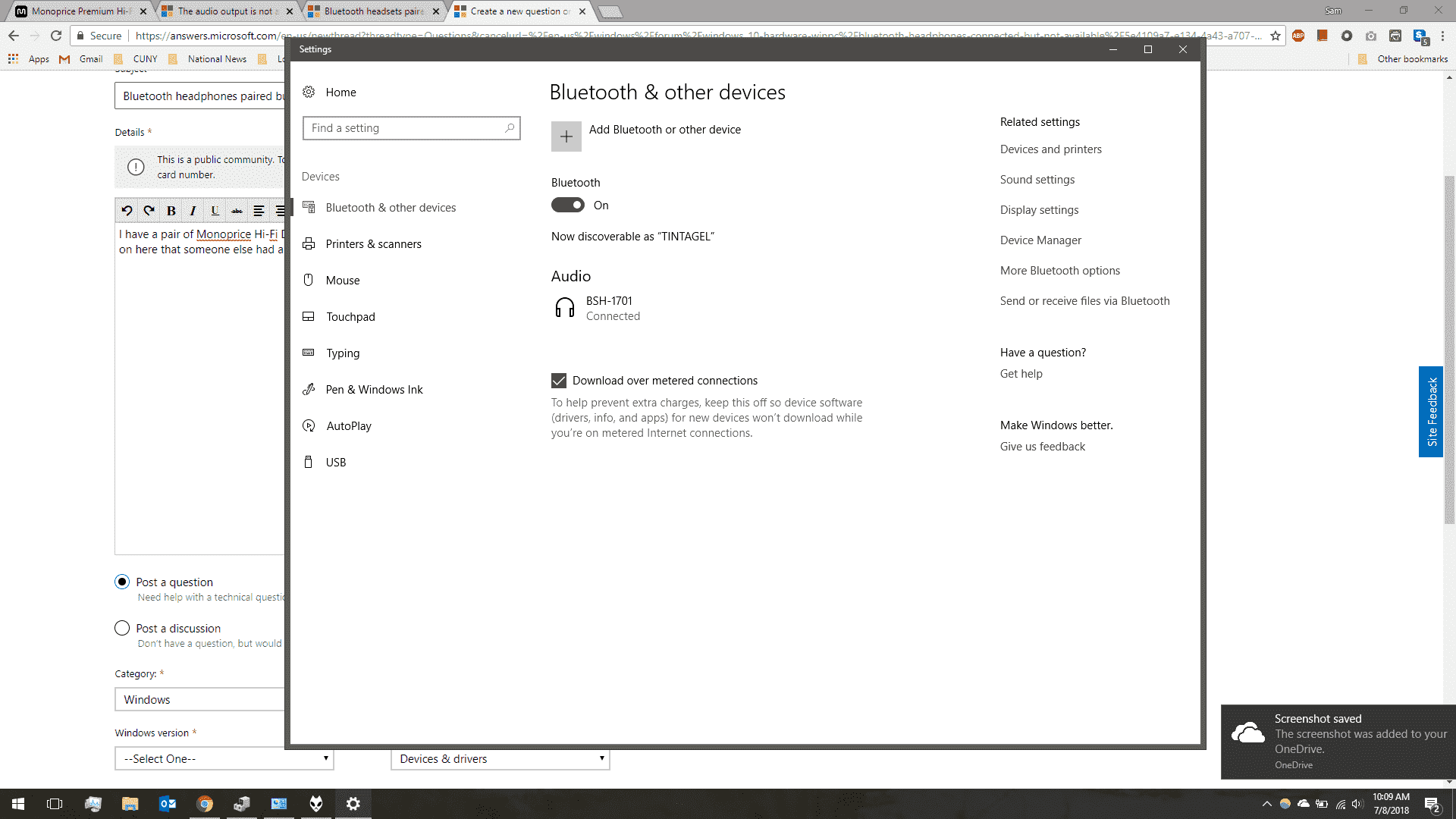Click the AdBlock Plus extension icon in Chrome

[x=1298, y=36]
